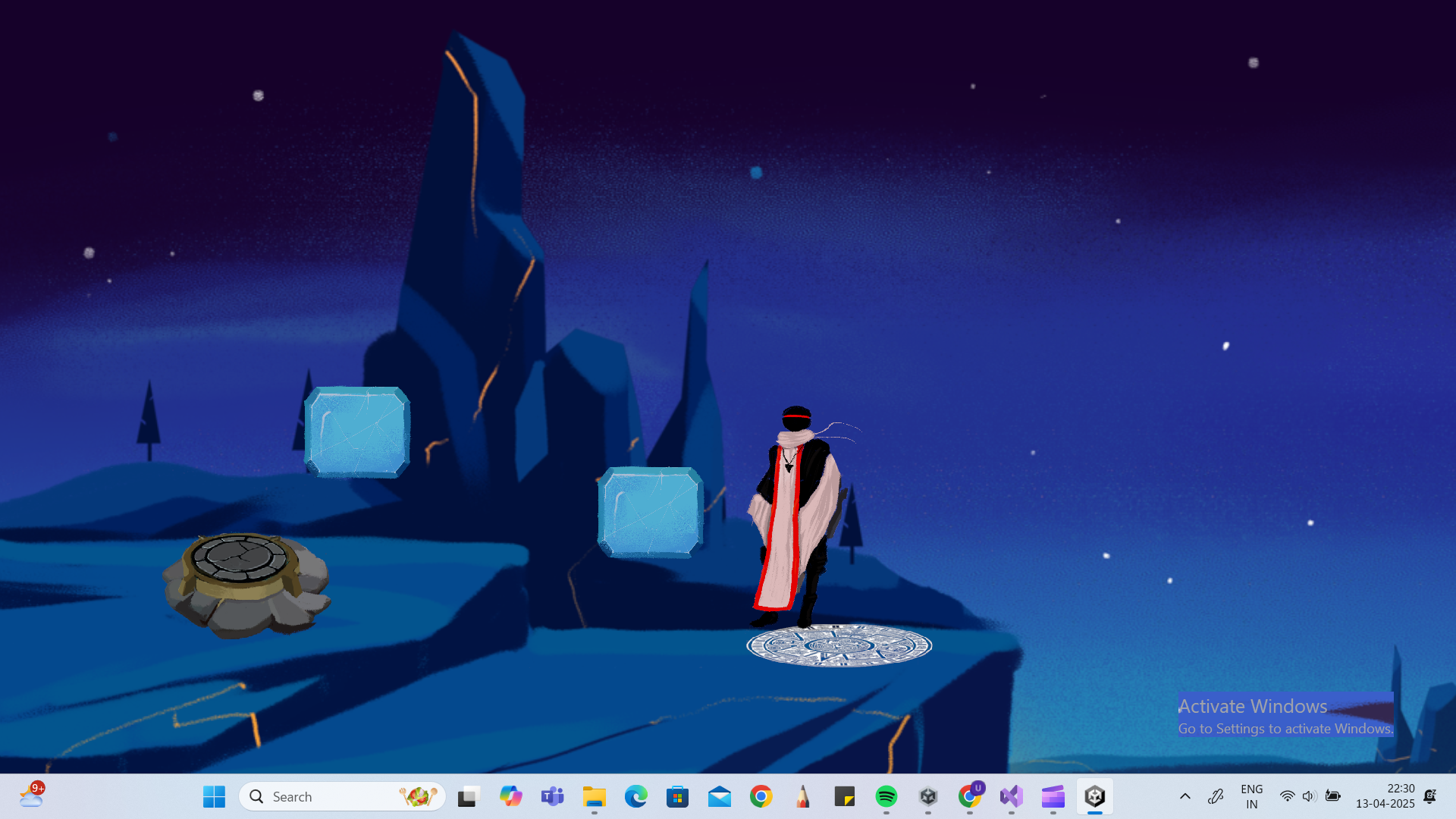The height and width of the screenshot is (819, 1456).
Task: Open File Explorer from the taskbar
Action: (x=594, y=796)
